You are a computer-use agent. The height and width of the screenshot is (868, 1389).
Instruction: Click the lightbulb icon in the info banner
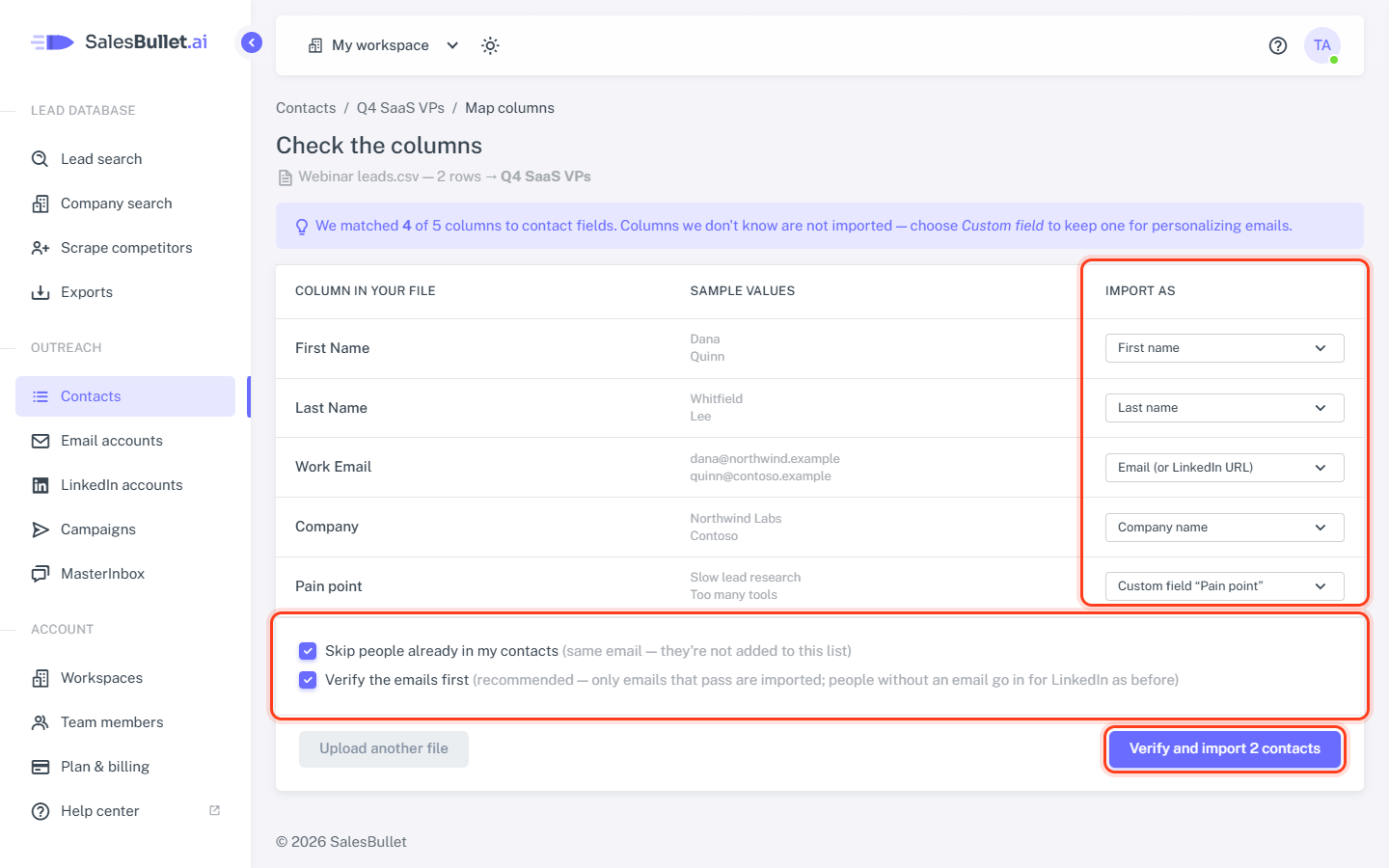pos(302,227)
